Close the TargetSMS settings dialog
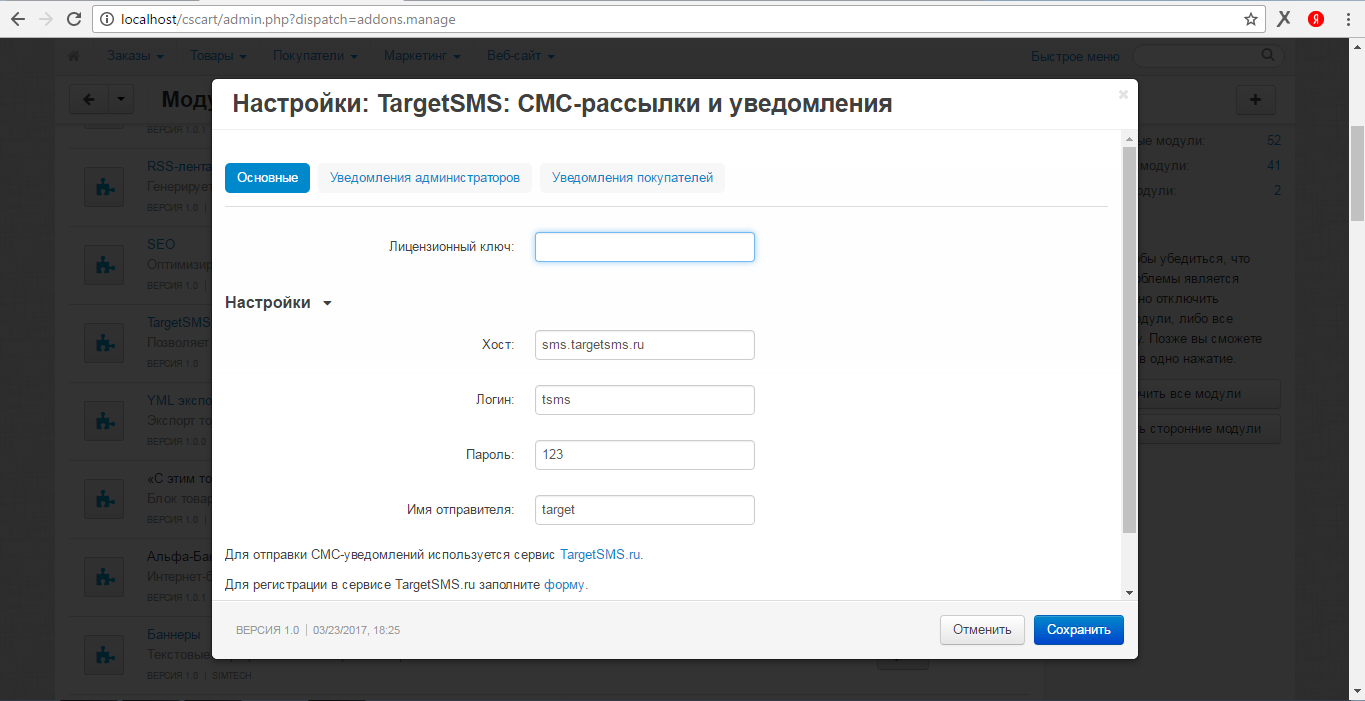1365x701 pixels. (x=1123, y=94)
